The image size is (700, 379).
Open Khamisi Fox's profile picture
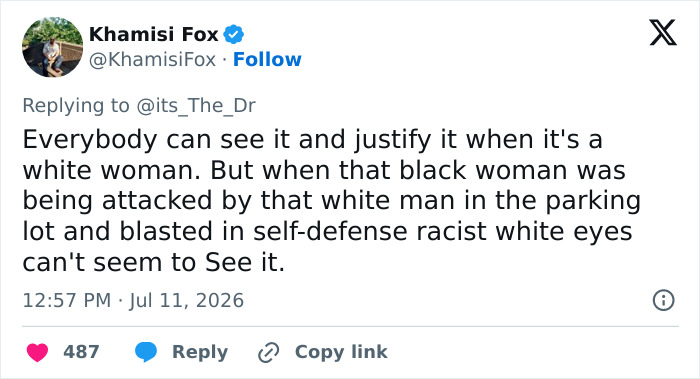coord(53,47)
